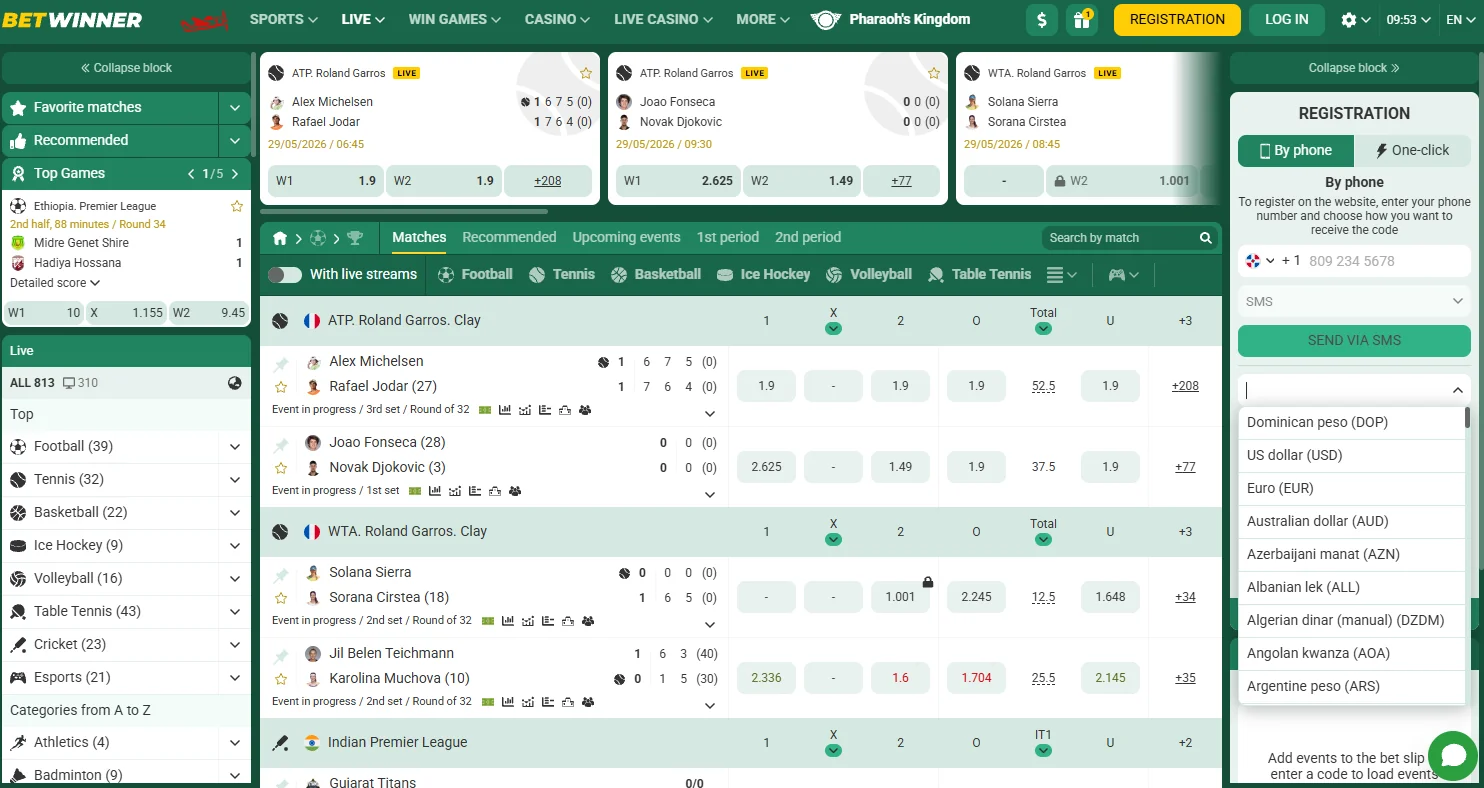1484x788 pixels.
Task: Click the yellow REGISTRATION button
Action: (x=1177, y=19)
